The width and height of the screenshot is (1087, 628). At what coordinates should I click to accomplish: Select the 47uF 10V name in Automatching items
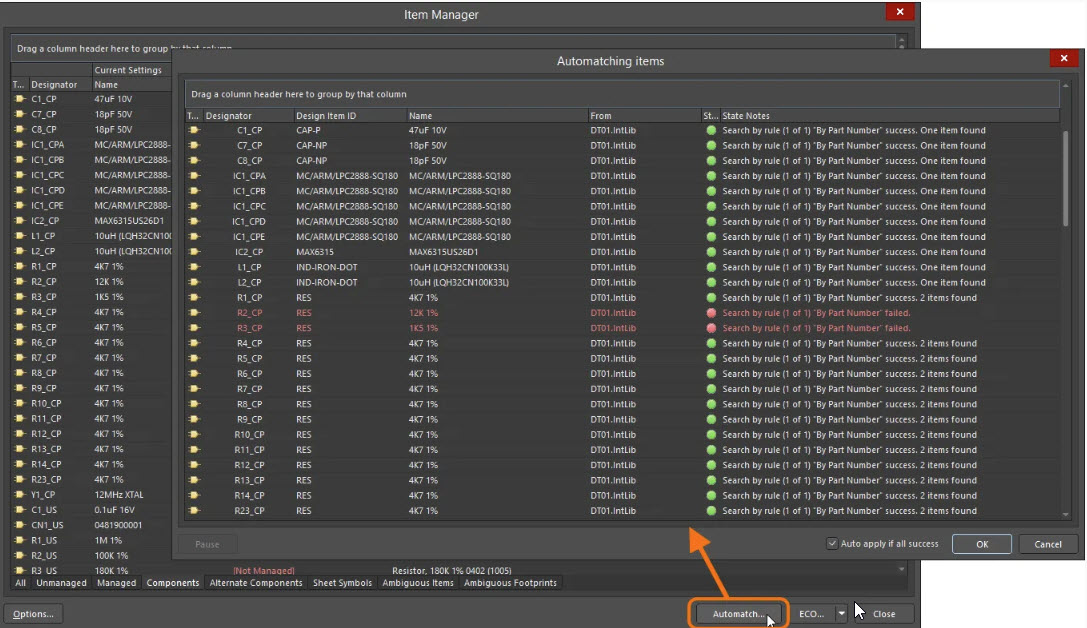[428, 130]
